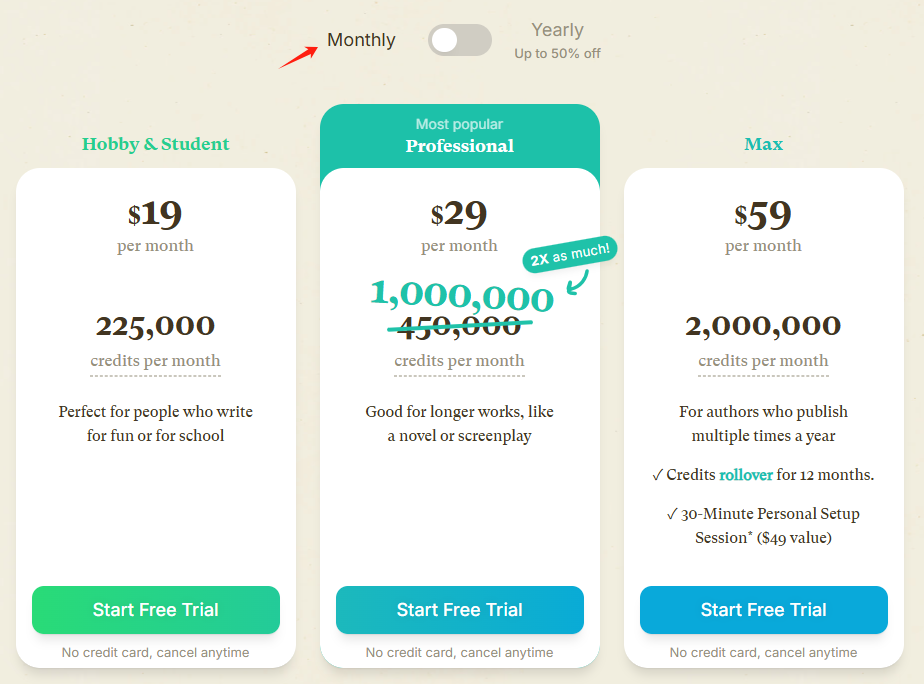Click No credit card text under Max plan
The height and width of the screenshot is (684, 924).
click(x=763, y=652)
